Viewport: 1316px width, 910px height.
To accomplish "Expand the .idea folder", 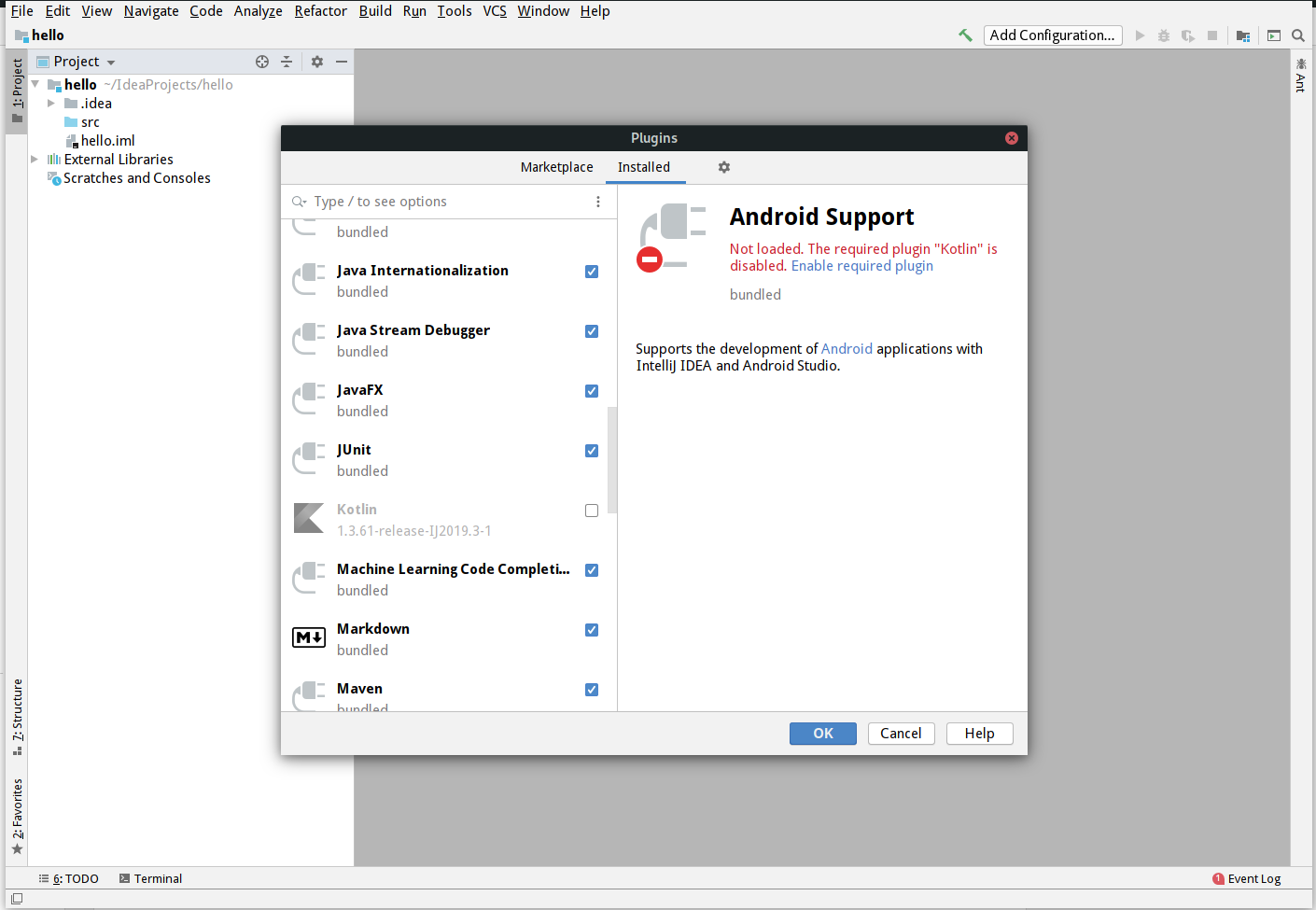I will (51, 104).
